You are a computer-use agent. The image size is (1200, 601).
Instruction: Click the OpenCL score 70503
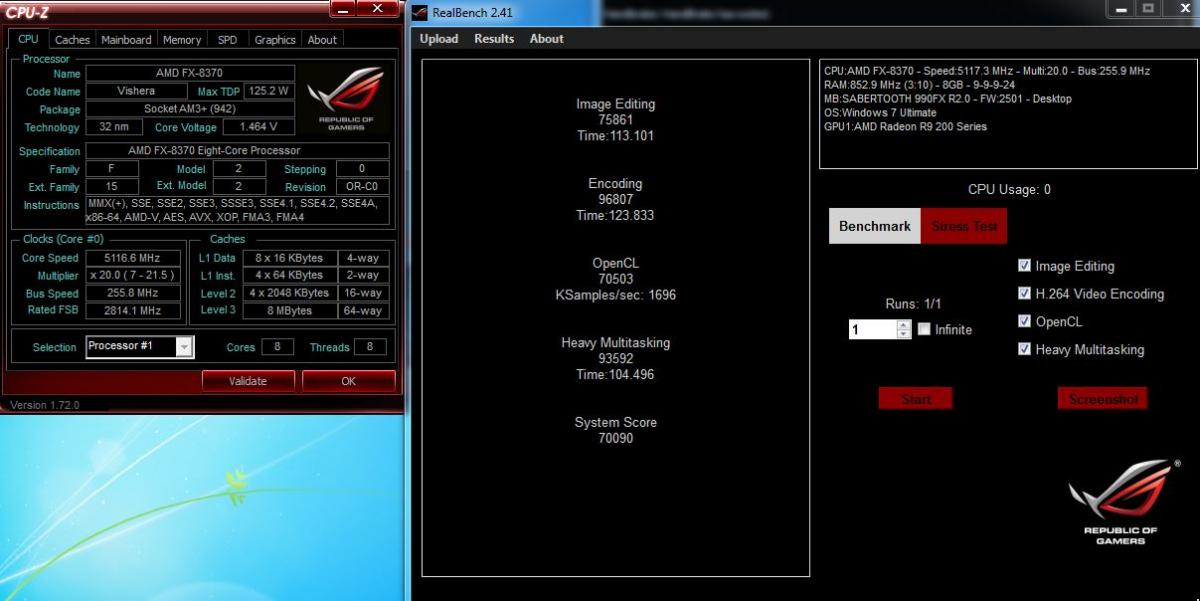616,279
